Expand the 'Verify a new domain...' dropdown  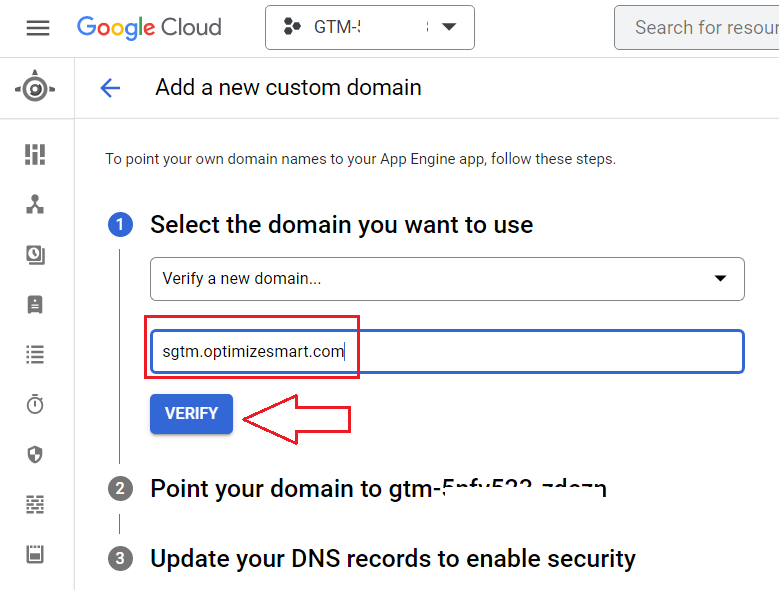pyautogui.click(x=447, y=279)
